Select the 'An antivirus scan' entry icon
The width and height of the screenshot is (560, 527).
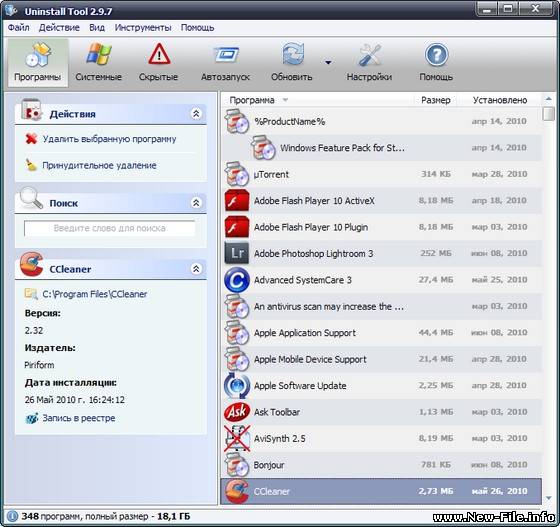236,306
